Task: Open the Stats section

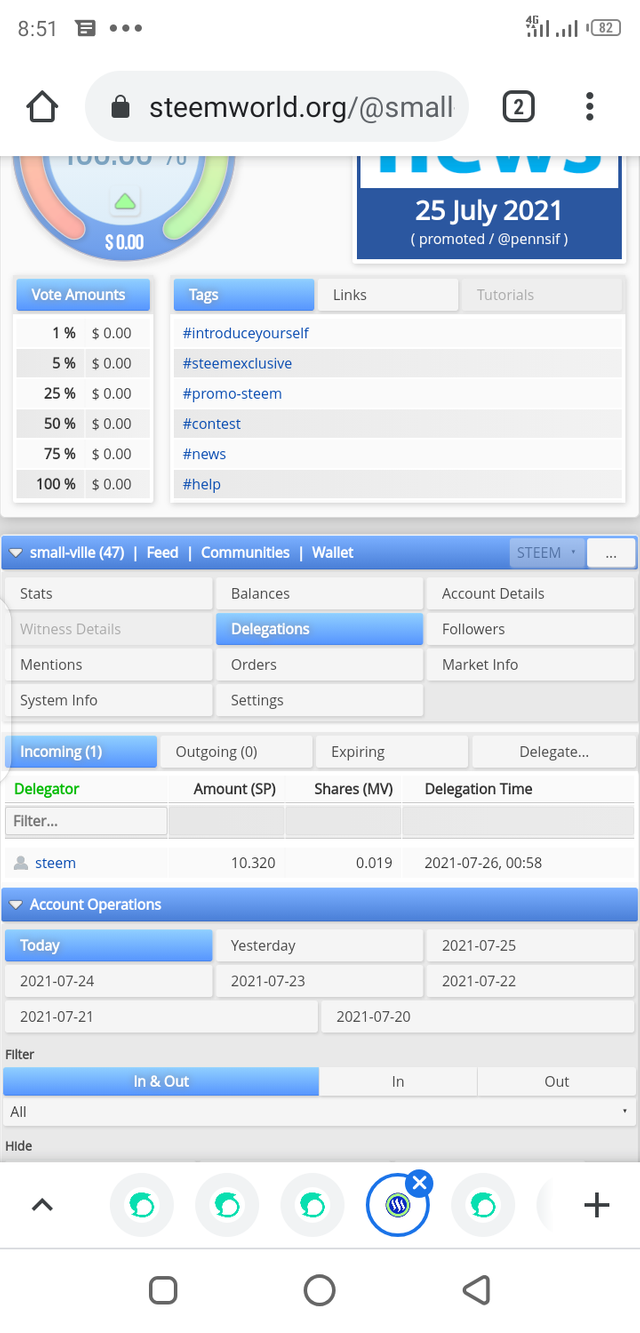Action: 108,593
